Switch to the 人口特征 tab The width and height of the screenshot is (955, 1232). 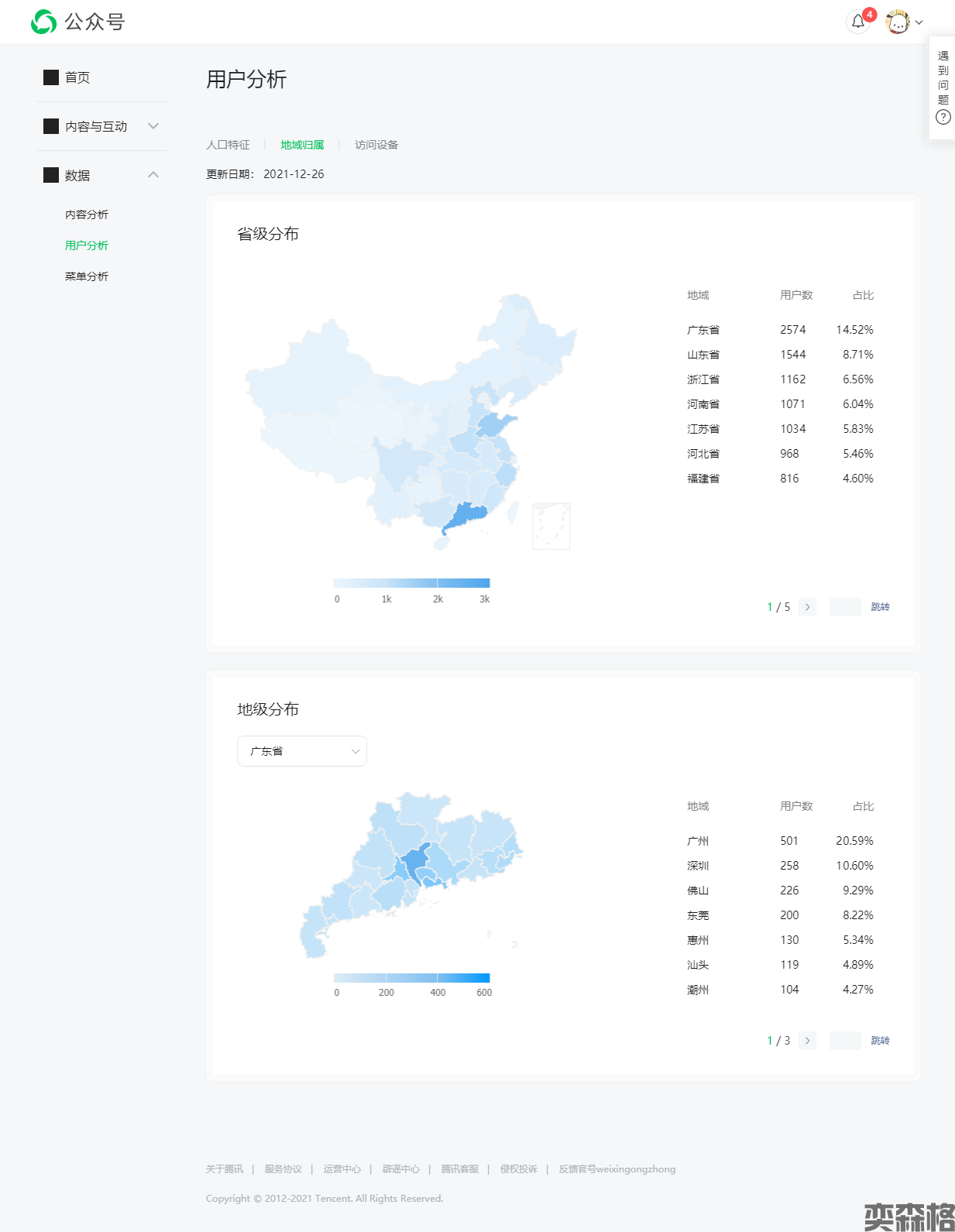[228, 145]
